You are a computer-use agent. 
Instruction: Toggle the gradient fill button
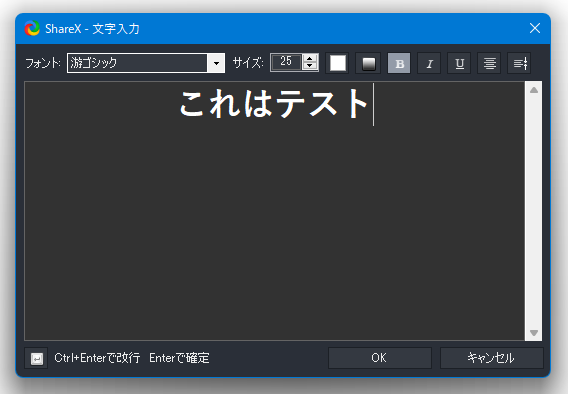[x=368, y=63]
